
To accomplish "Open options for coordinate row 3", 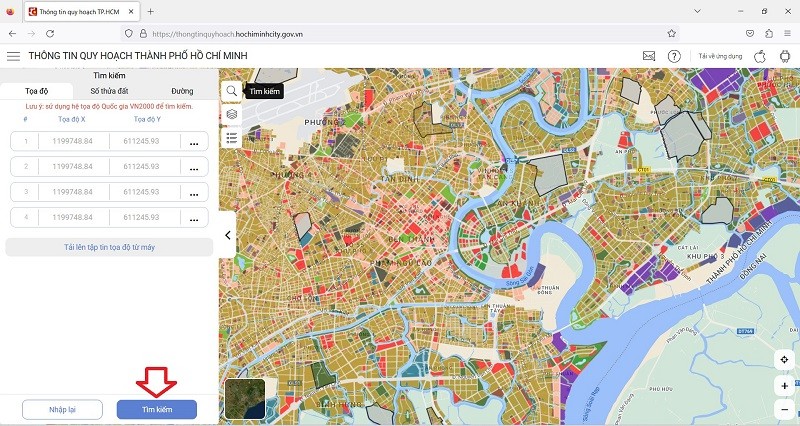I will 193,192.
